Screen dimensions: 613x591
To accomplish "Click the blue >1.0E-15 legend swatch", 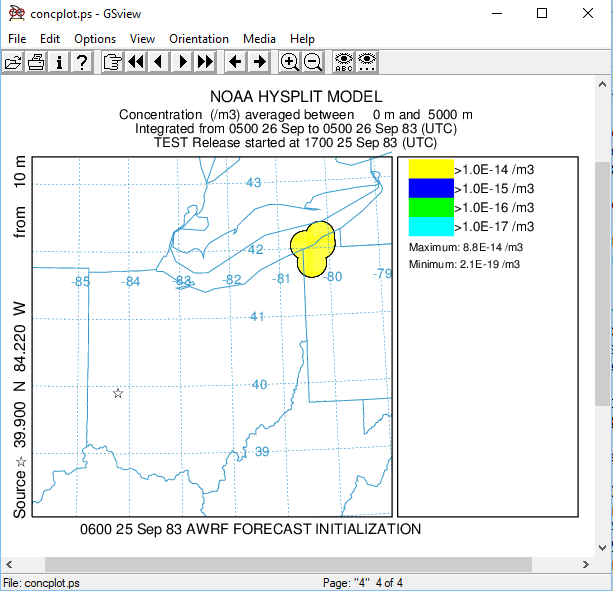I will (431, 188).
